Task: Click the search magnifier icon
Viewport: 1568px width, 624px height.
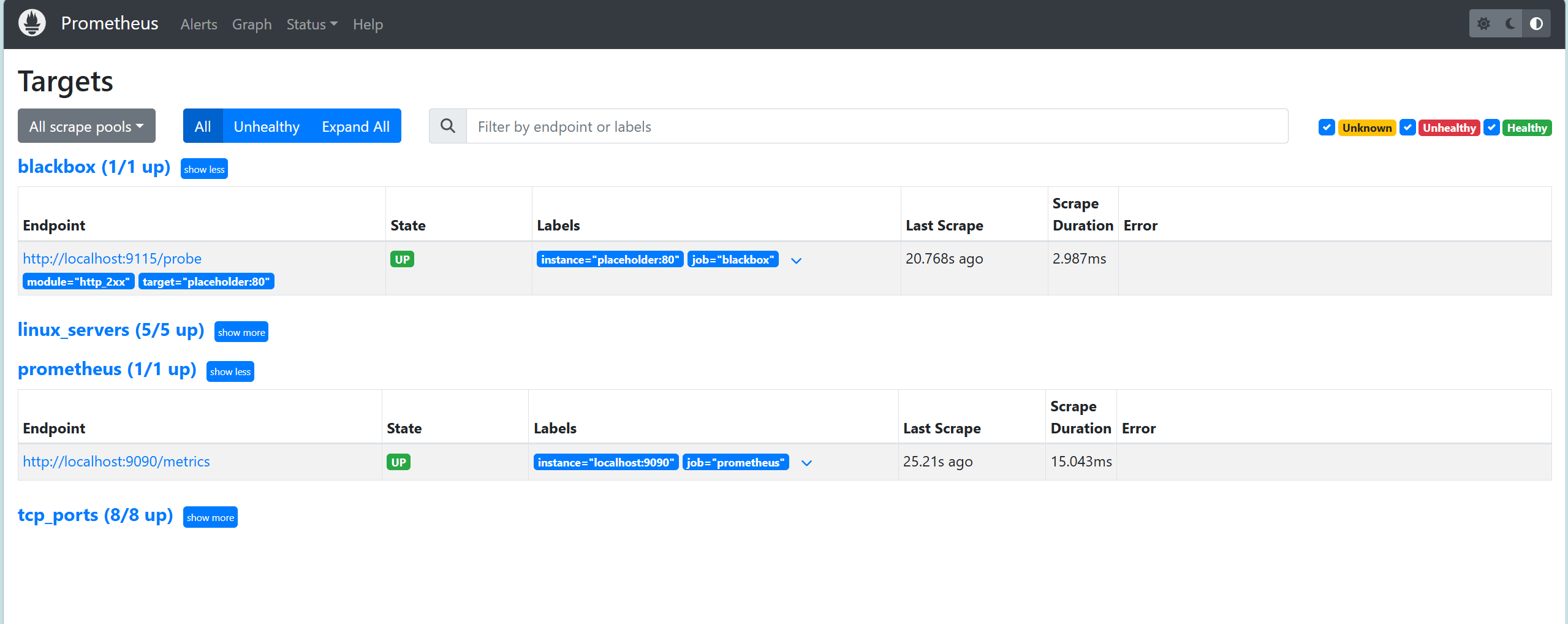Action: [448, 126]
